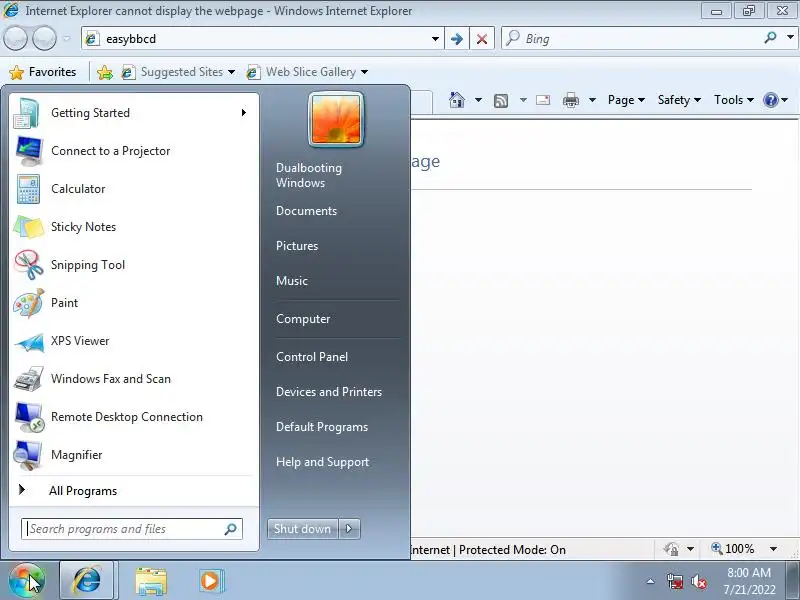Open Documents from the Start menu
The height and width of the screenshot is (600, 800).
tap(307, 211)
